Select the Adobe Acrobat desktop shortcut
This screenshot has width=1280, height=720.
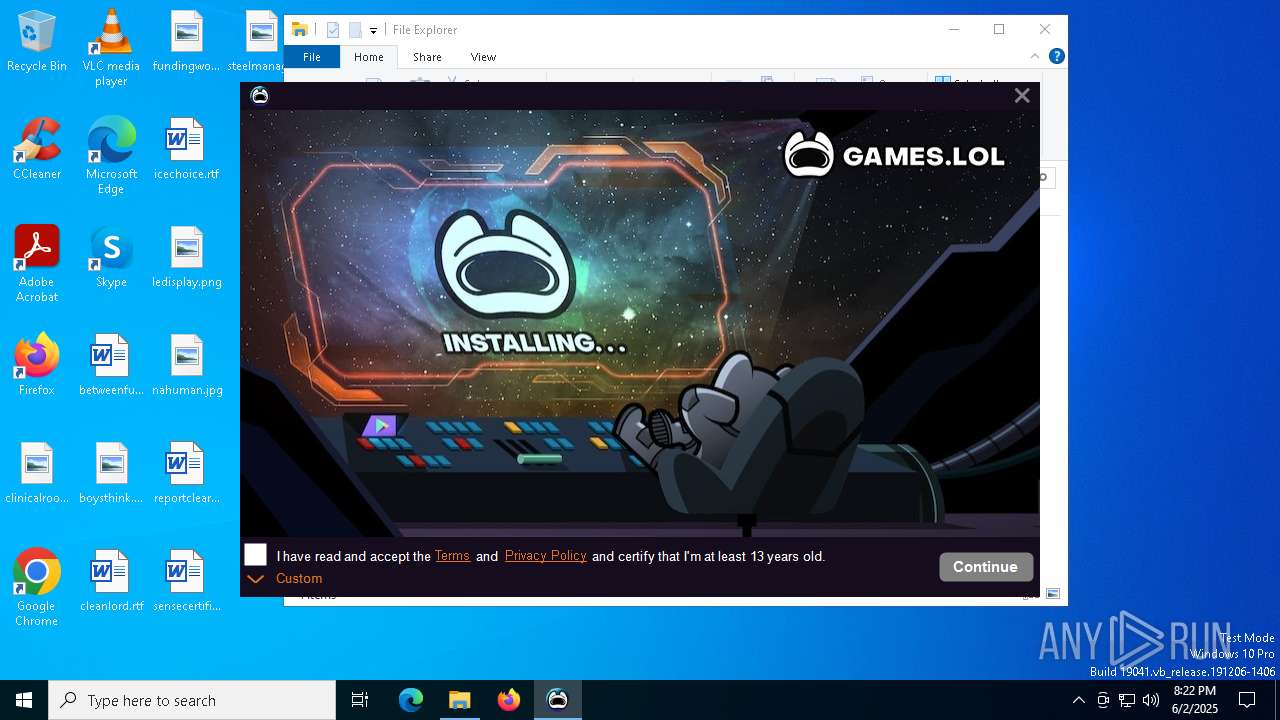(37, 264)
